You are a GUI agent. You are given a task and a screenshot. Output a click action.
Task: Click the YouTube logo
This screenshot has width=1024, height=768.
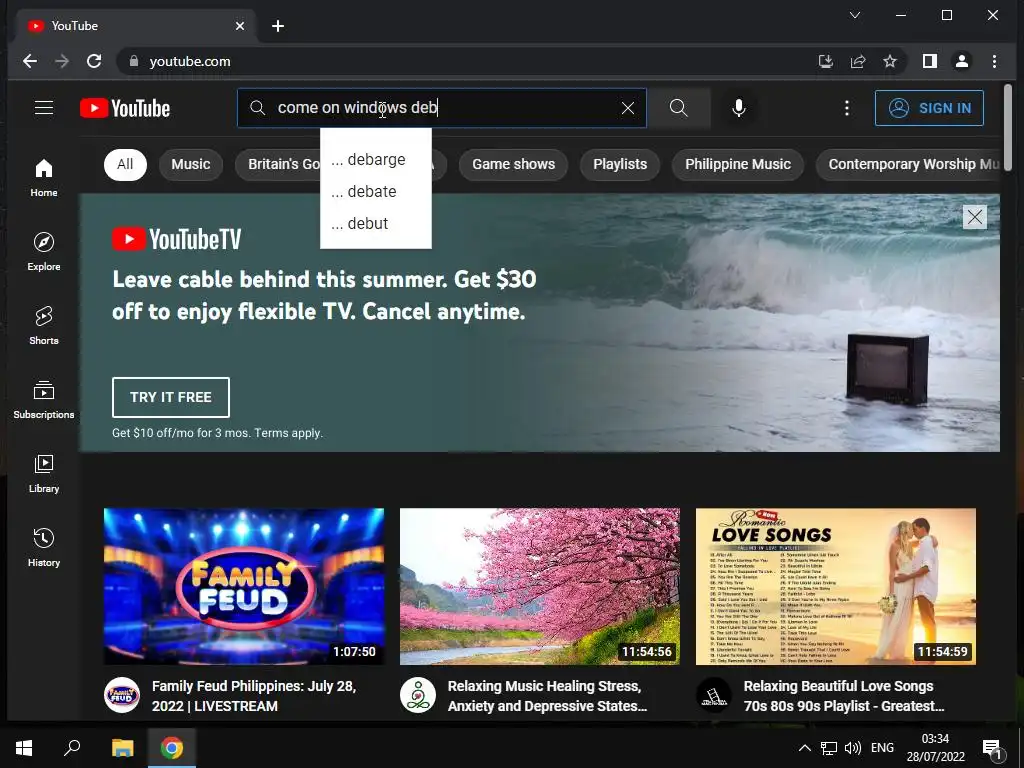coord(125,108)
